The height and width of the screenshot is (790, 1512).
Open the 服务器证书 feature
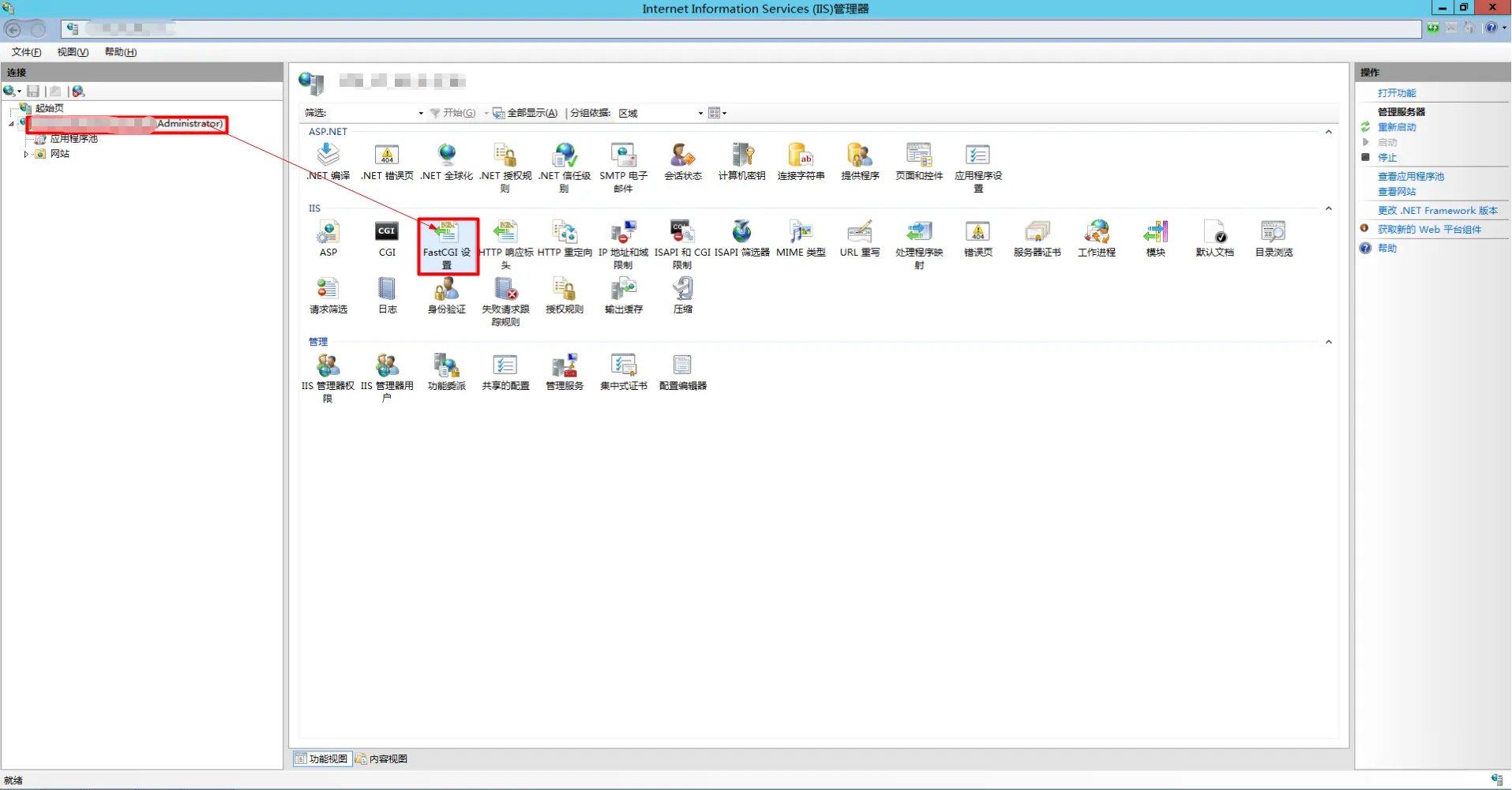[1037, 238]
